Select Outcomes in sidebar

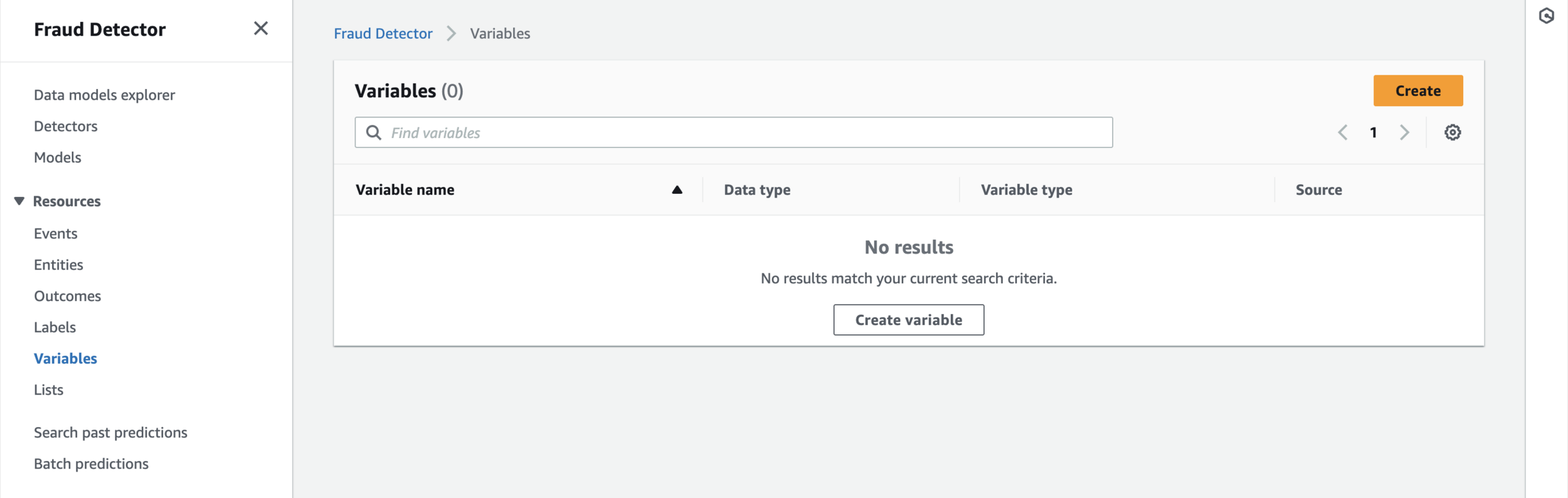tap(68, 296)
